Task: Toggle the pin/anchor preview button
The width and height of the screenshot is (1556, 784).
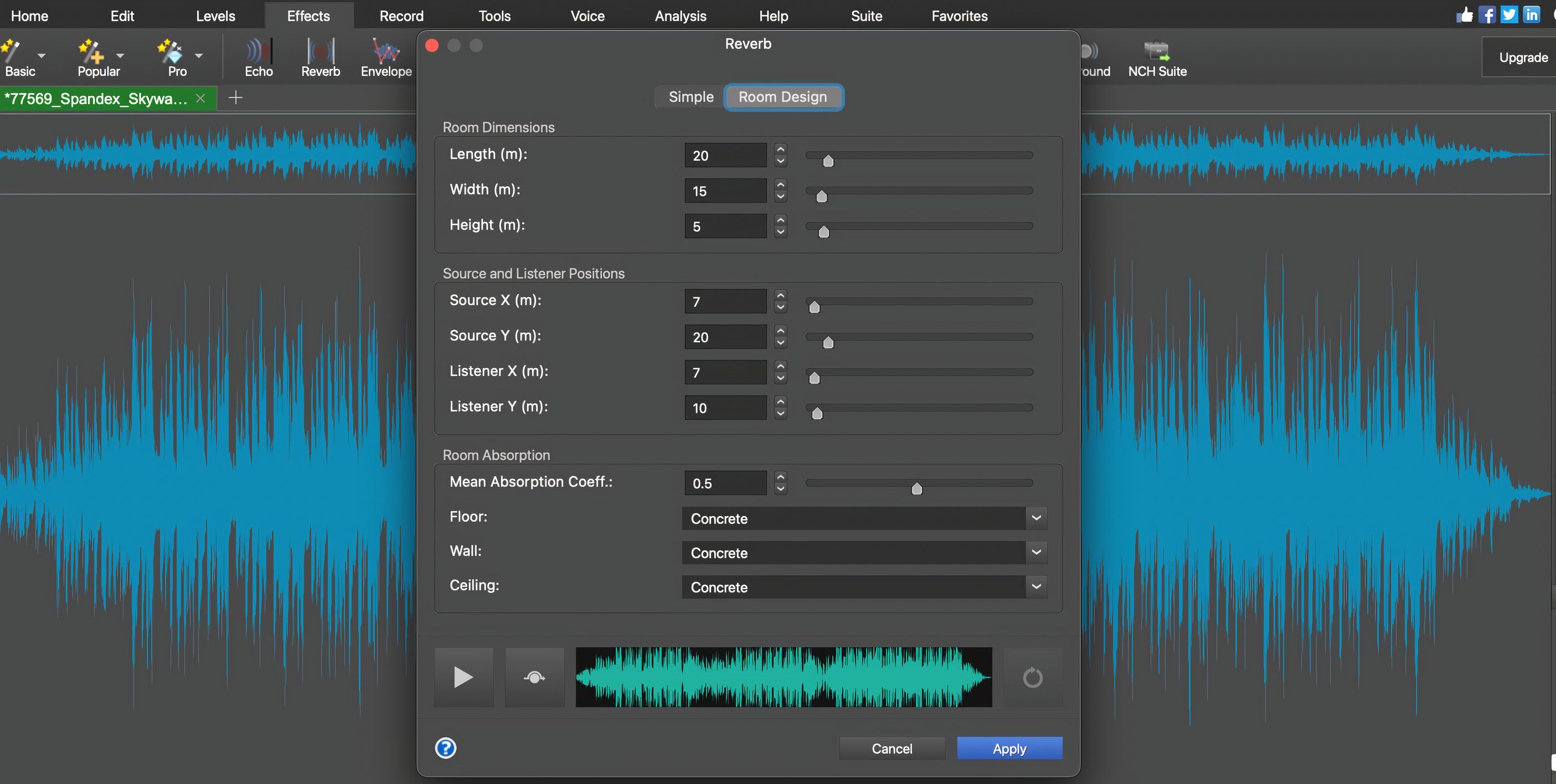Action: click(x=535, y=677)
